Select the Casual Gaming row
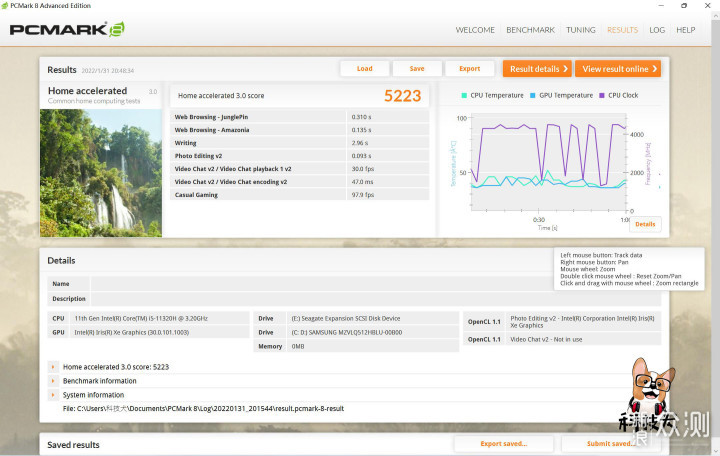The width and height of the screenshot is (720, 456). tap(299, 195)
